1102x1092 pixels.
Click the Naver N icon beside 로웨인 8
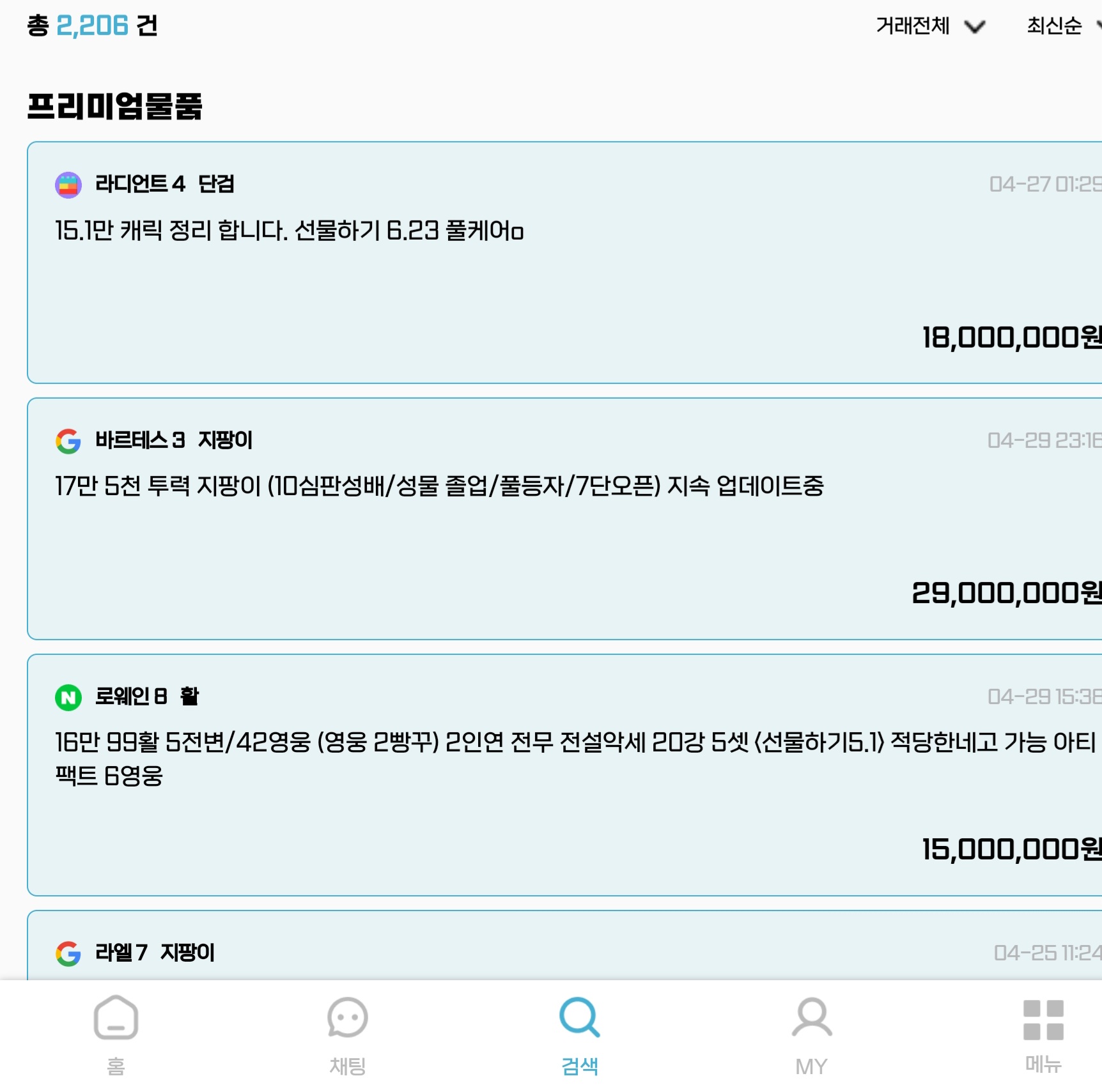(x=68, y=697)
